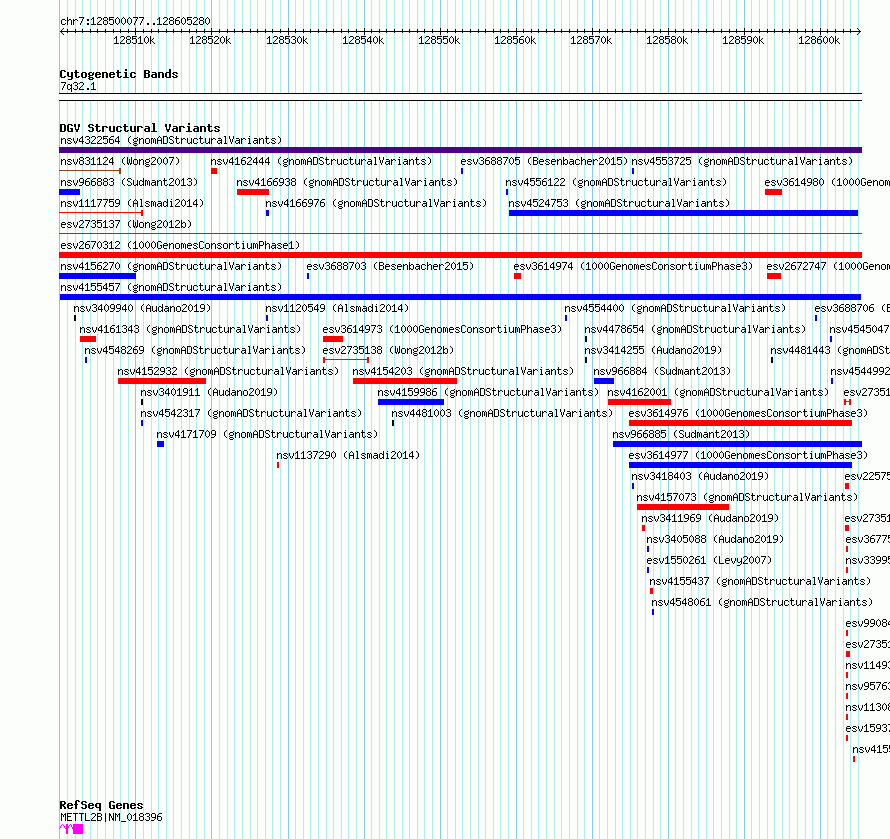Select the nsv4553725 gnomAD variant label
890x839 pixels.
click(x=742, y=161)
